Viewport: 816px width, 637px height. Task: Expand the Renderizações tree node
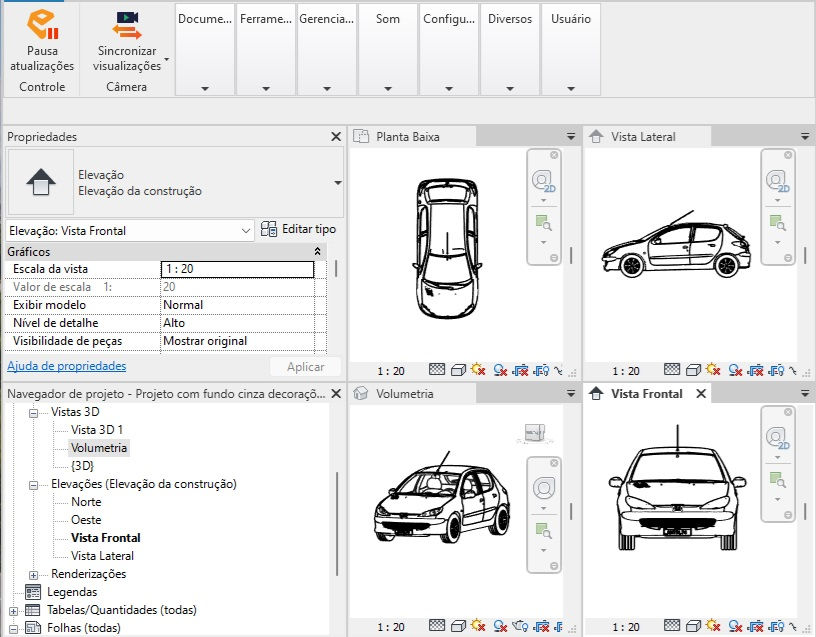[x=33, y=576]
